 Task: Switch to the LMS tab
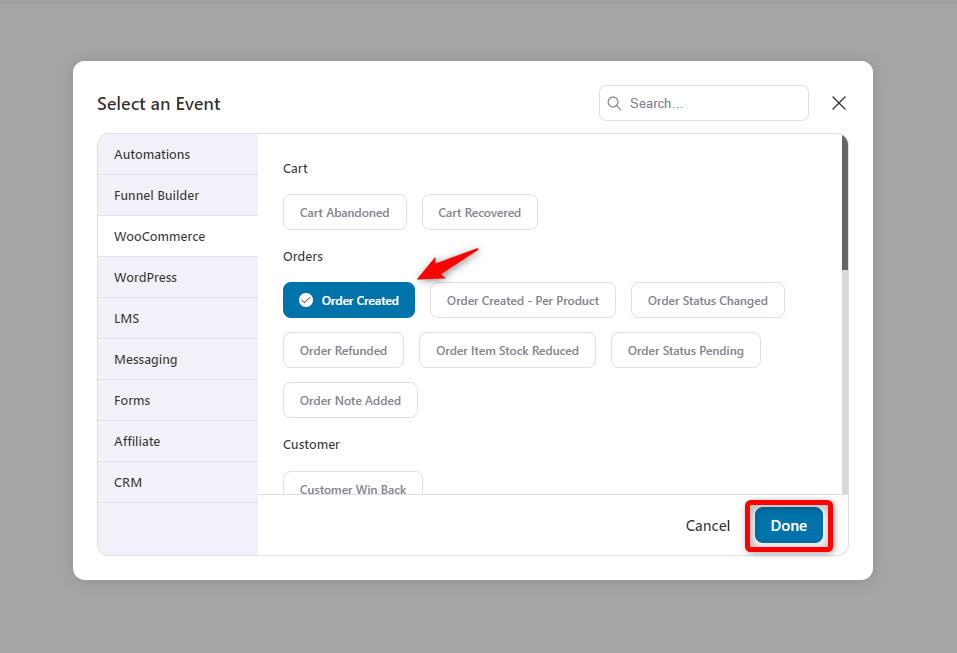click(178, 318)
